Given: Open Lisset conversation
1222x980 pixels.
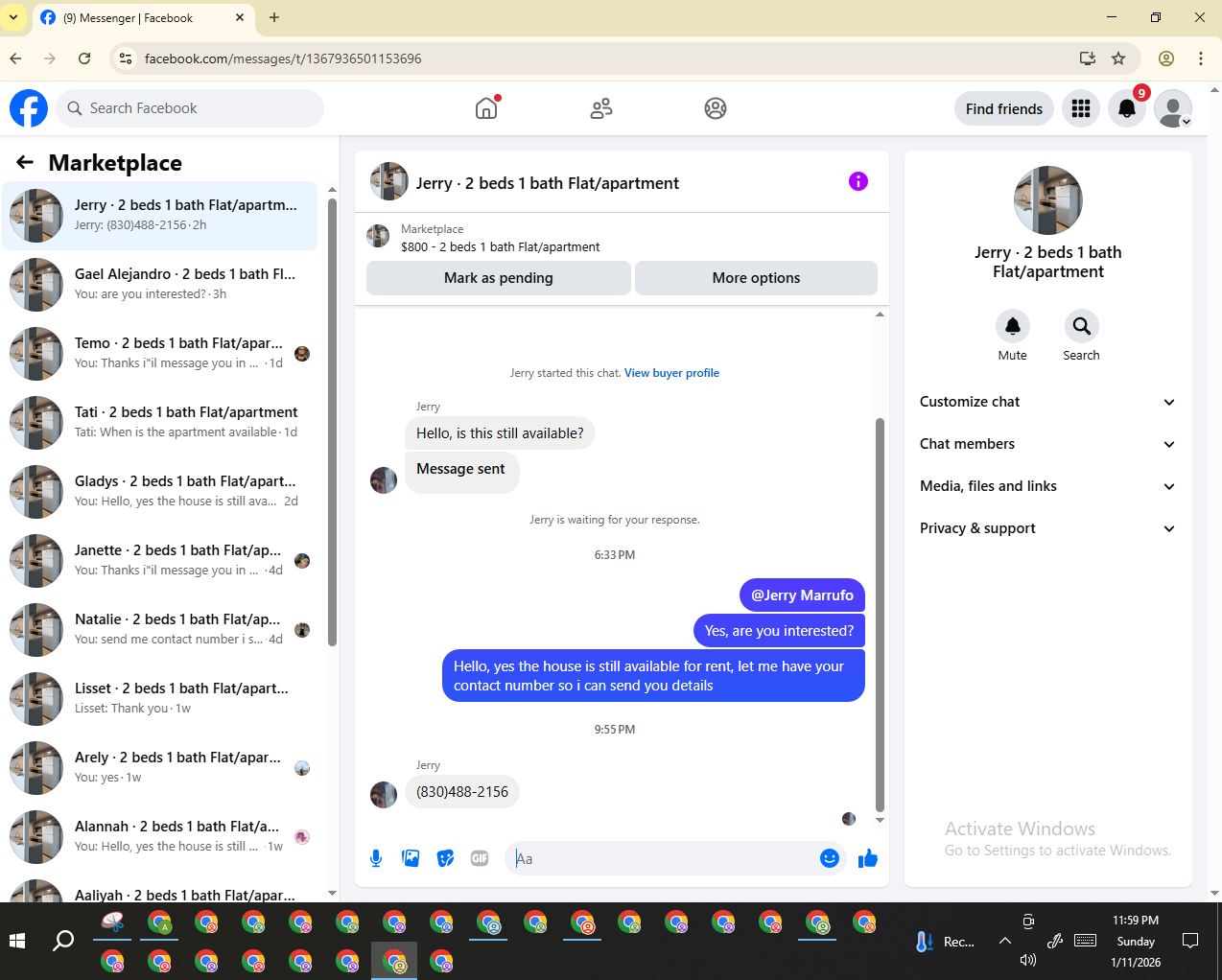Looking at the screenshot, I should (x=159, y=699).
